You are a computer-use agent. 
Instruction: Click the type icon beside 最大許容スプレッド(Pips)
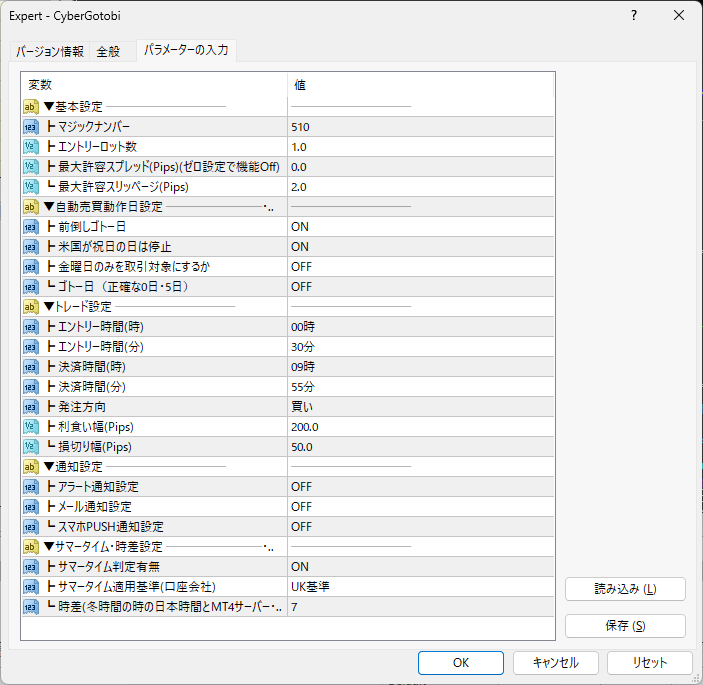(30, 167)
